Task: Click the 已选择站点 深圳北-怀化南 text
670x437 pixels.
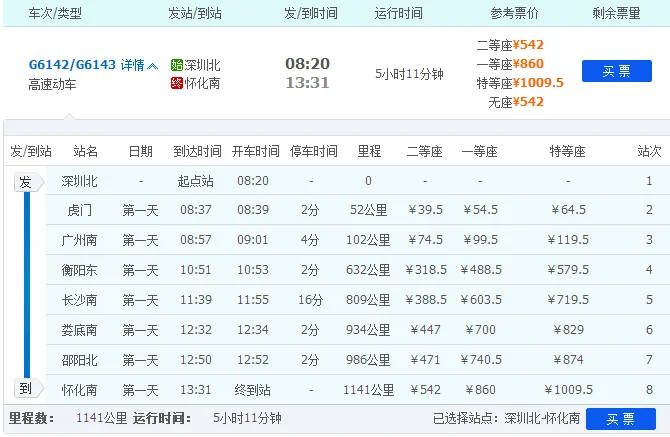Action: point(506,418)
